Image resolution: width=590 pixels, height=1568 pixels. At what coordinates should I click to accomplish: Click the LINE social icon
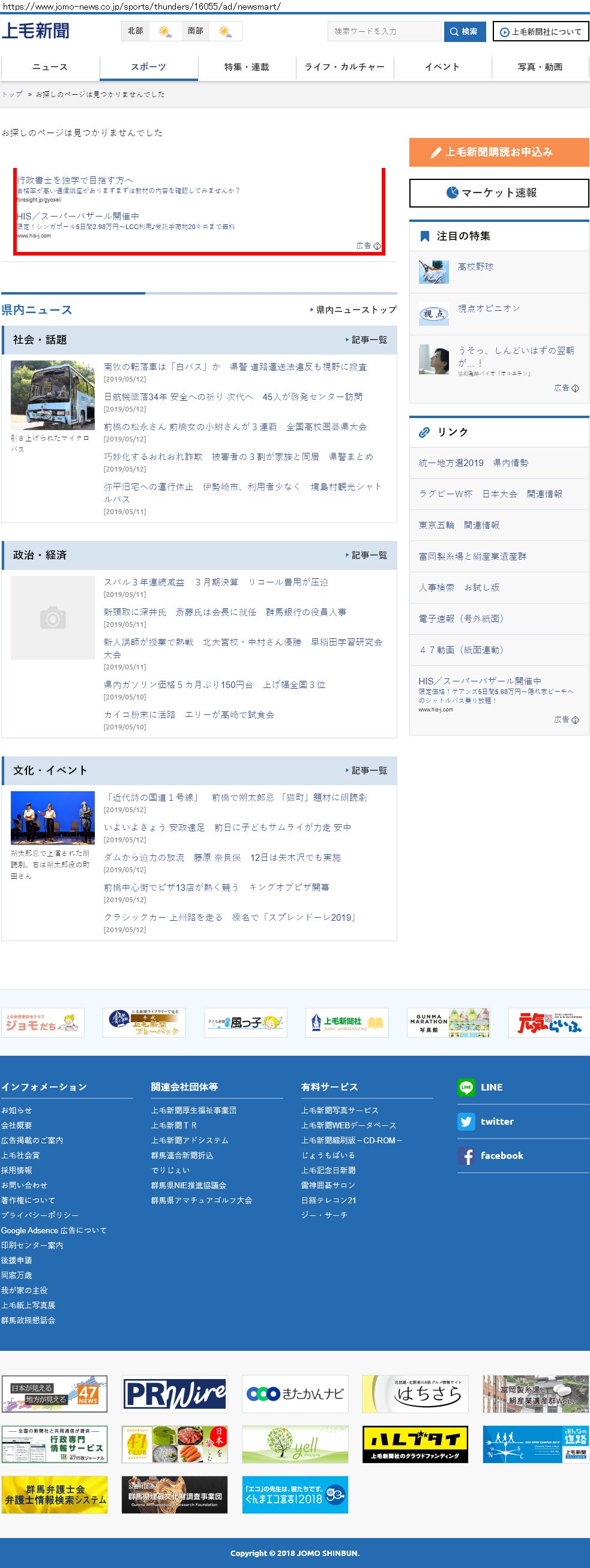point(466,1087)
